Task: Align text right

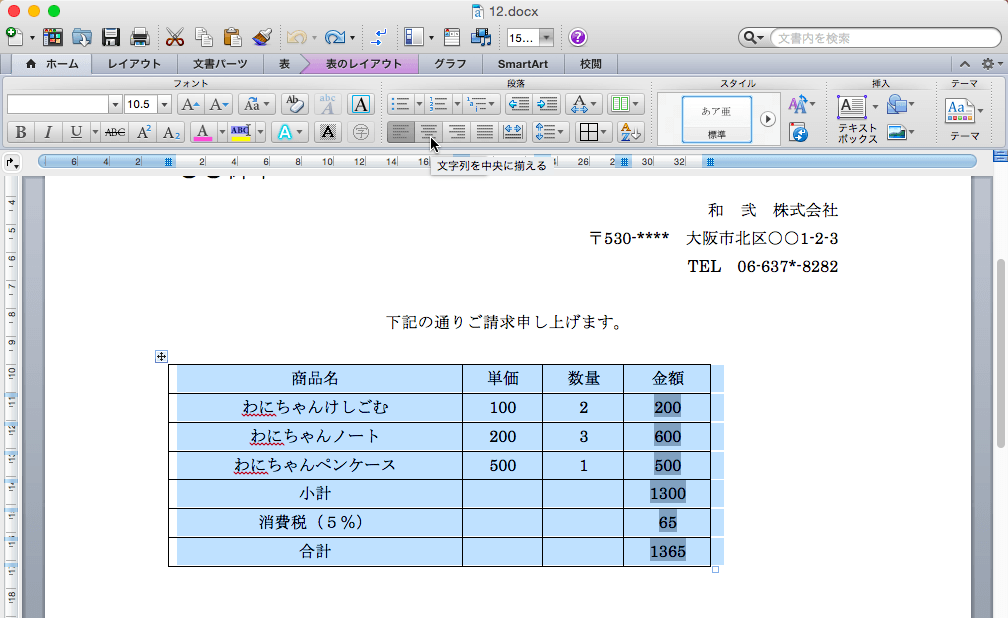Action: click(x=456, y=132)
